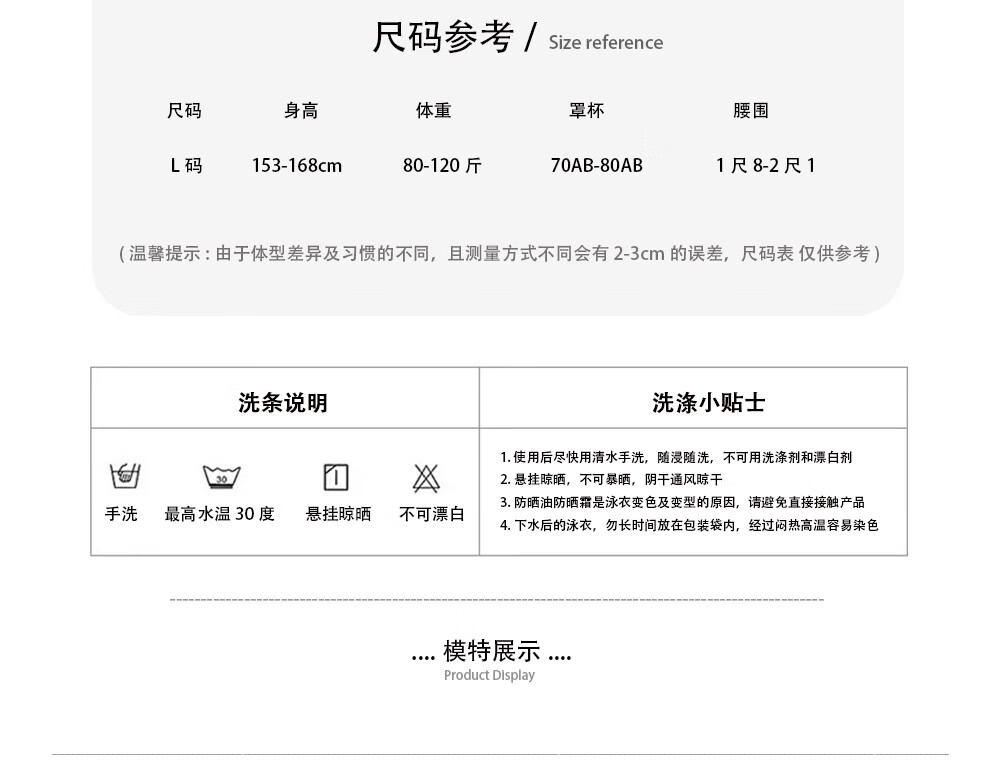Click the 30-degree wash tub icon
The width and height of the screenshot is (990, 762).
click(x=221, y=477)
